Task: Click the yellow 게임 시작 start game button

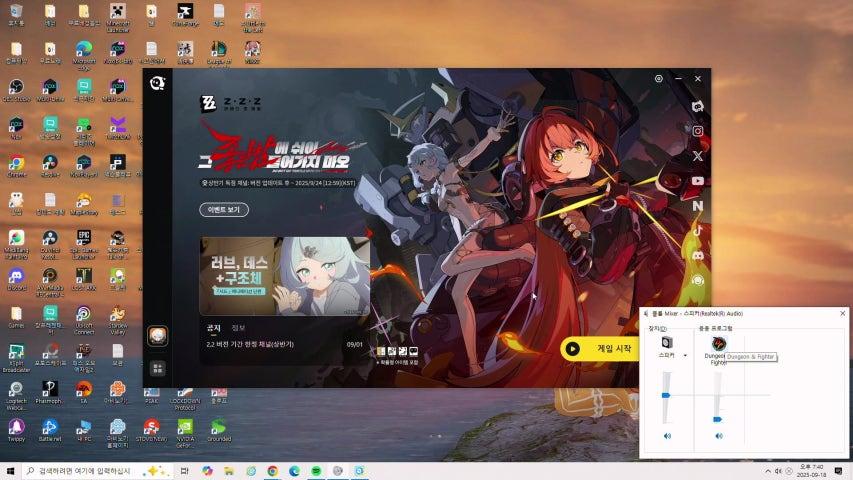Action: tap(599, 349)
